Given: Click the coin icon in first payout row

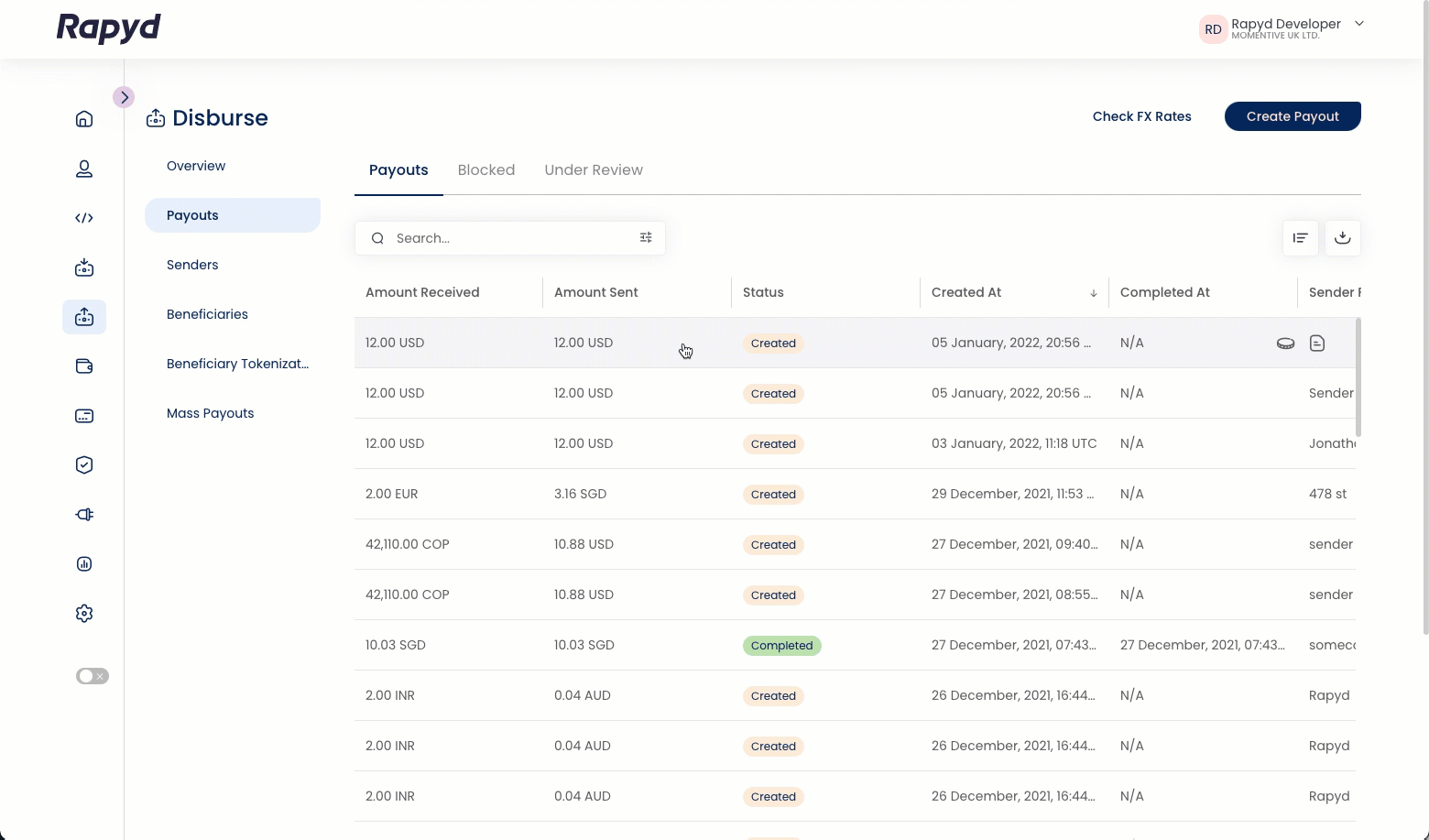Looking at the screenshot, I should click(x=1286, y=344).
